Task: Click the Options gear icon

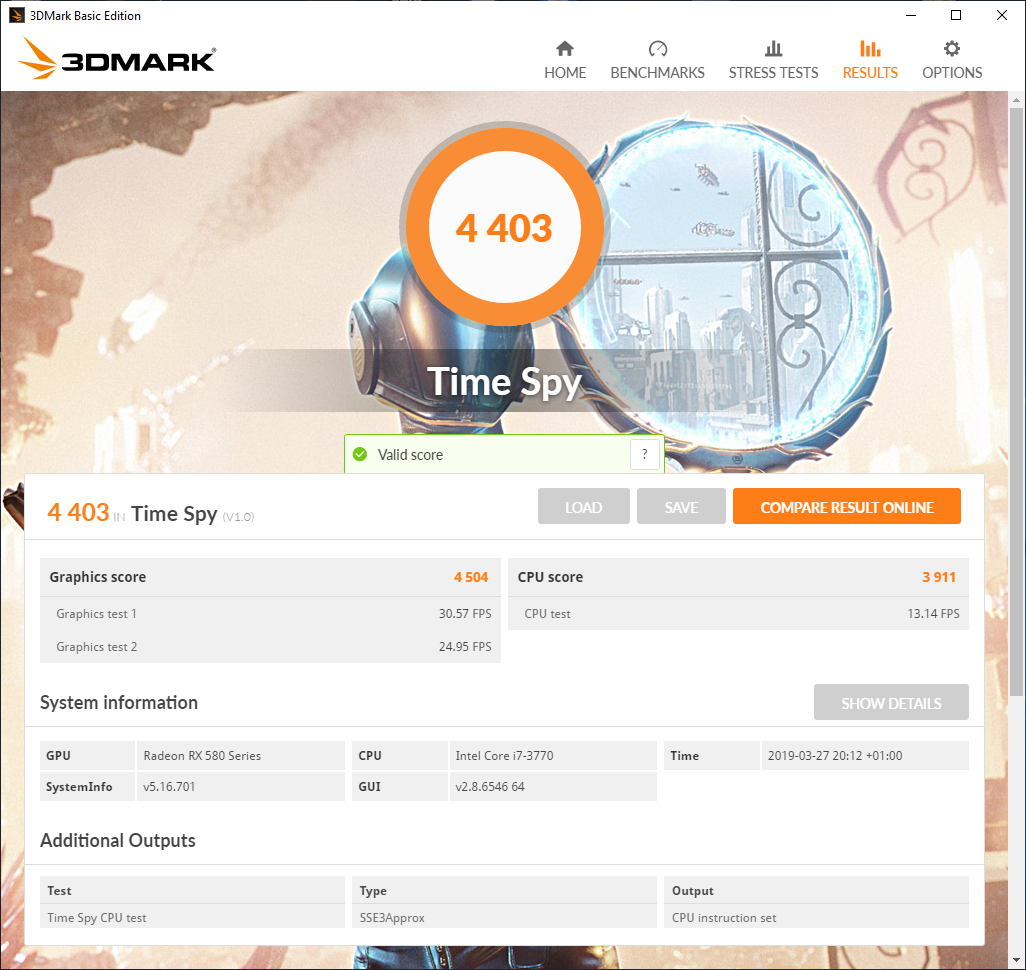Action: click(952, 48)
